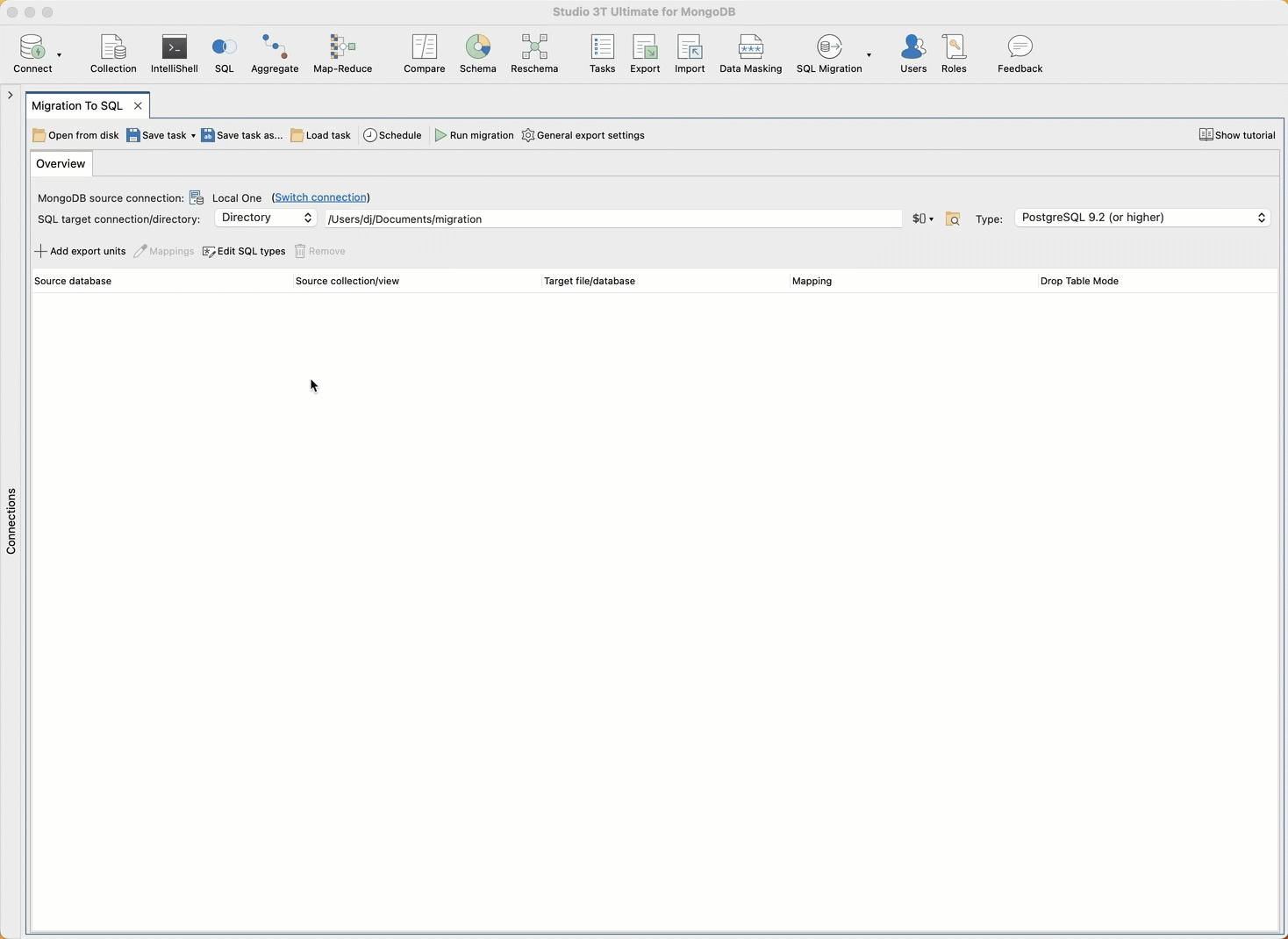
Task: Click the target directory path field
Action: point(612,219)
